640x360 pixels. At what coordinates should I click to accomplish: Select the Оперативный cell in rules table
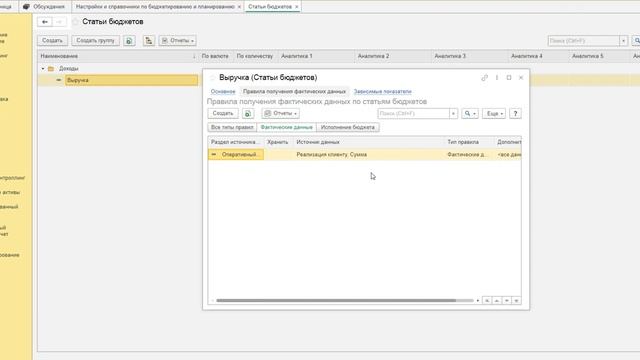tap(236, 154)
